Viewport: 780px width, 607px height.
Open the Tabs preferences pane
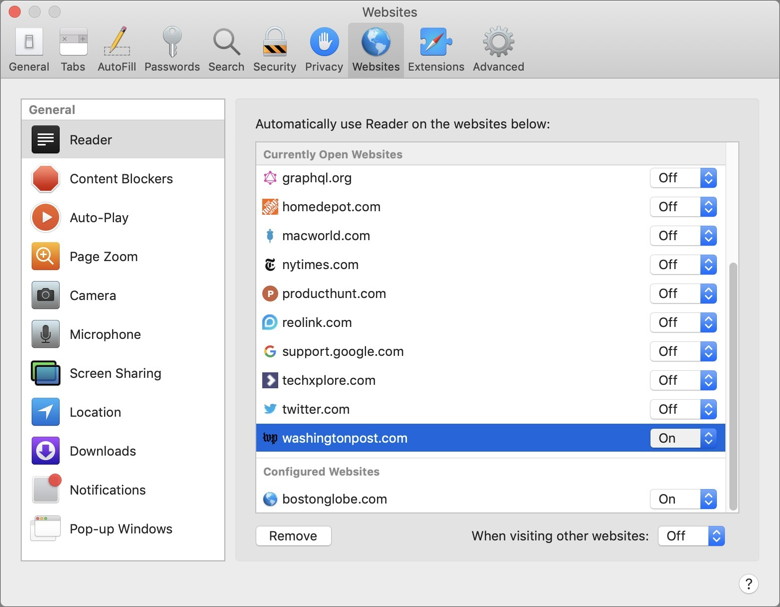(73, 50)
